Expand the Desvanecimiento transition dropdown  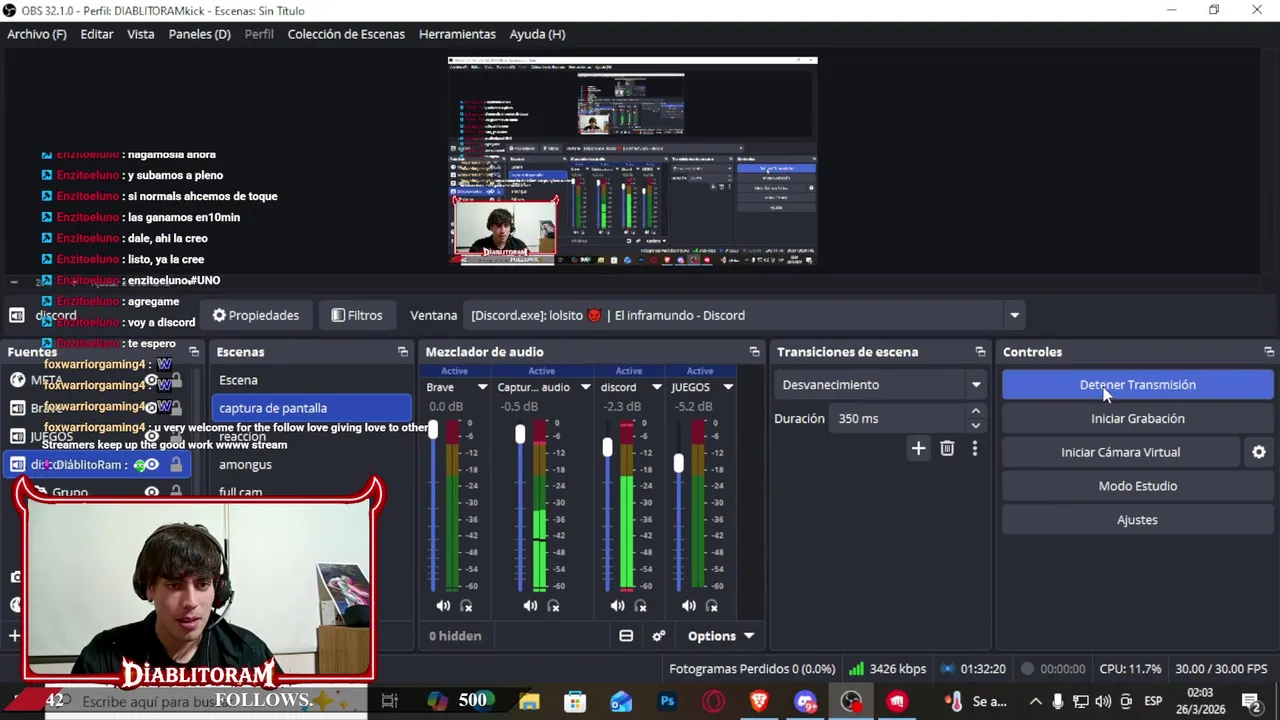click(976, 385)
